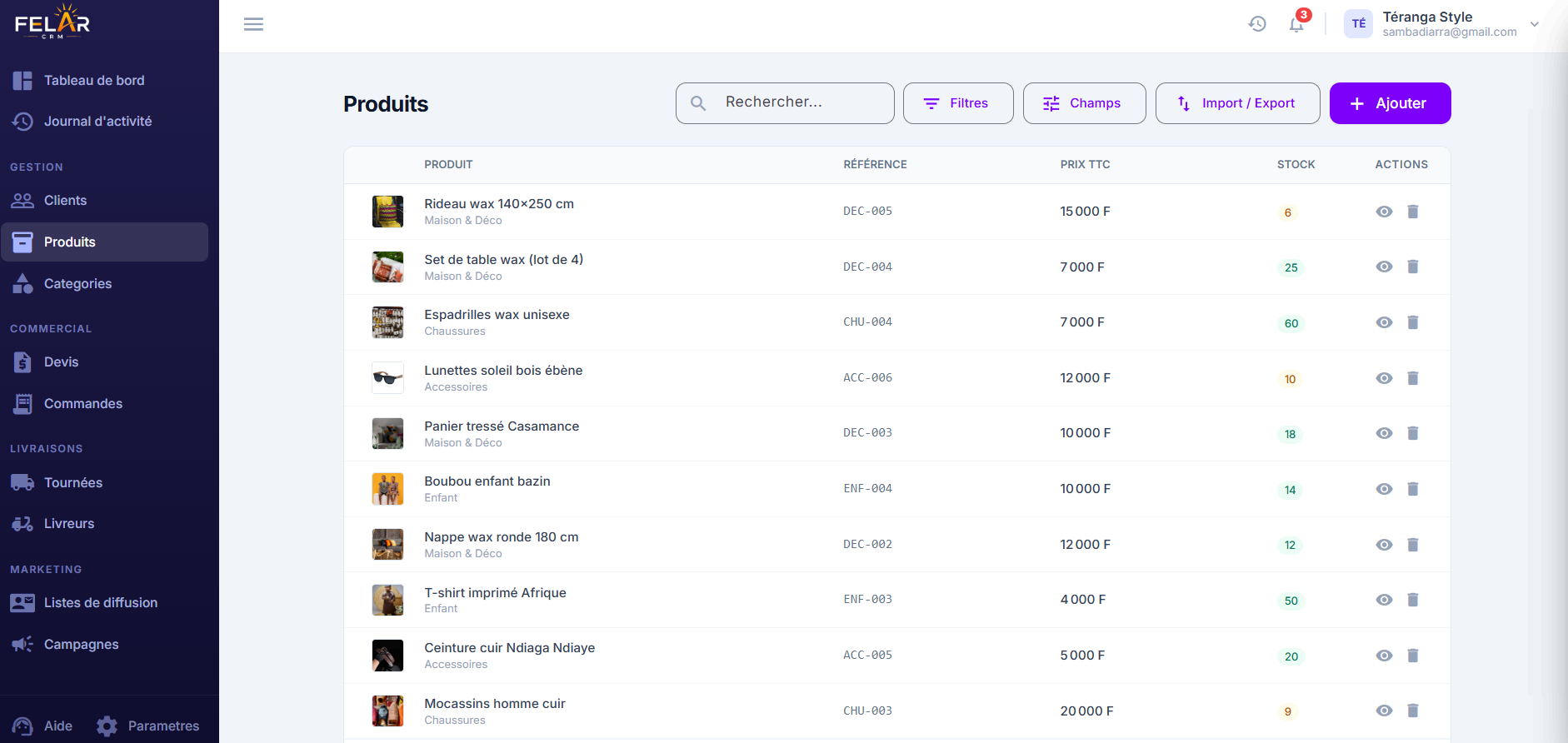Screen dimensions: 1568x743
Task: Click Boubou enfant bazin thumbnail
Action: pyautogui.click(x=387, y=489)
